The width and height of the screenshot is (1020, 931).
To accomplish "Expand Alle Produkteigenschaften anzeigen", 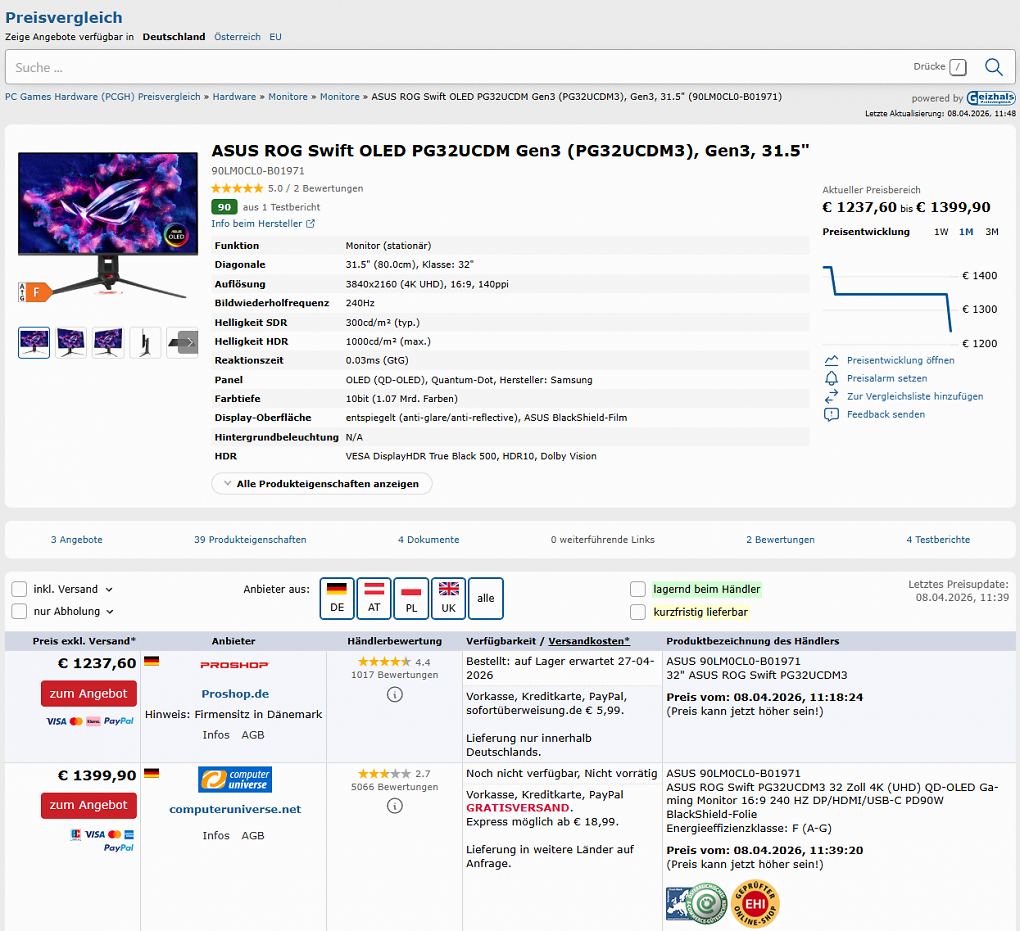I will point(322,483).
